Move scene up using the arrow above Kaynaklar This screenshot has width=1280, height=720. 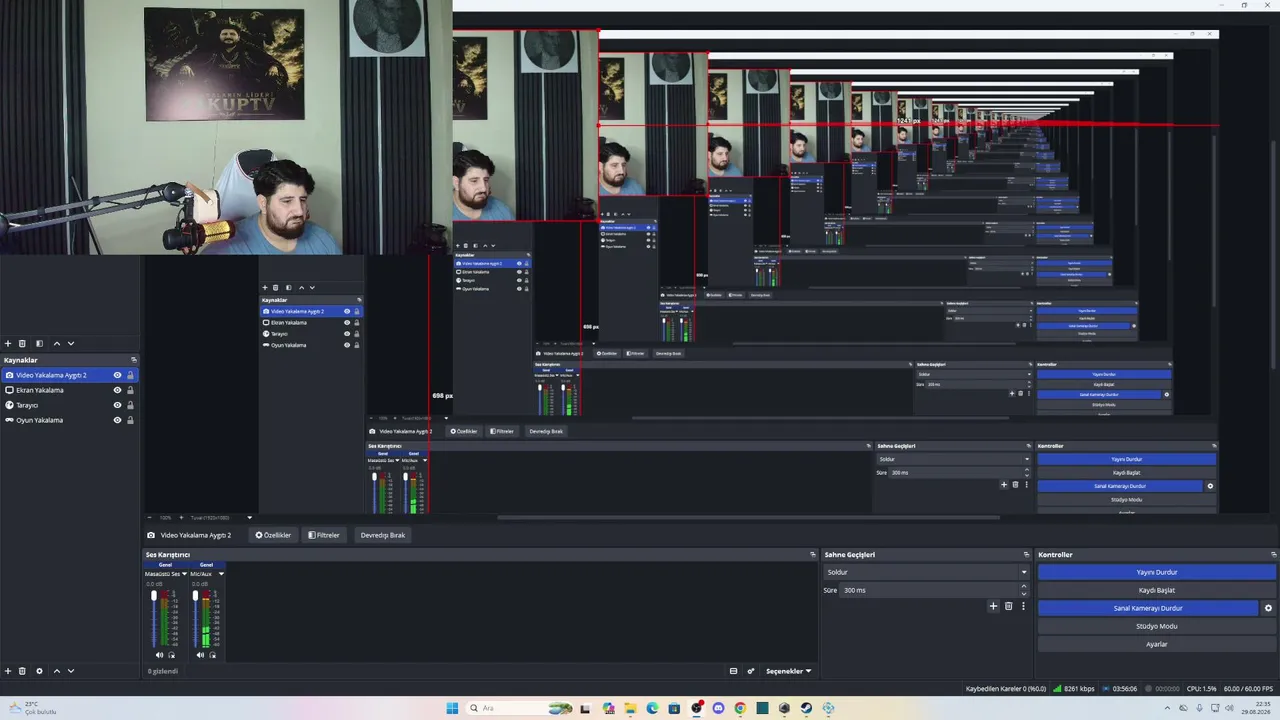[x=56, y=343]
